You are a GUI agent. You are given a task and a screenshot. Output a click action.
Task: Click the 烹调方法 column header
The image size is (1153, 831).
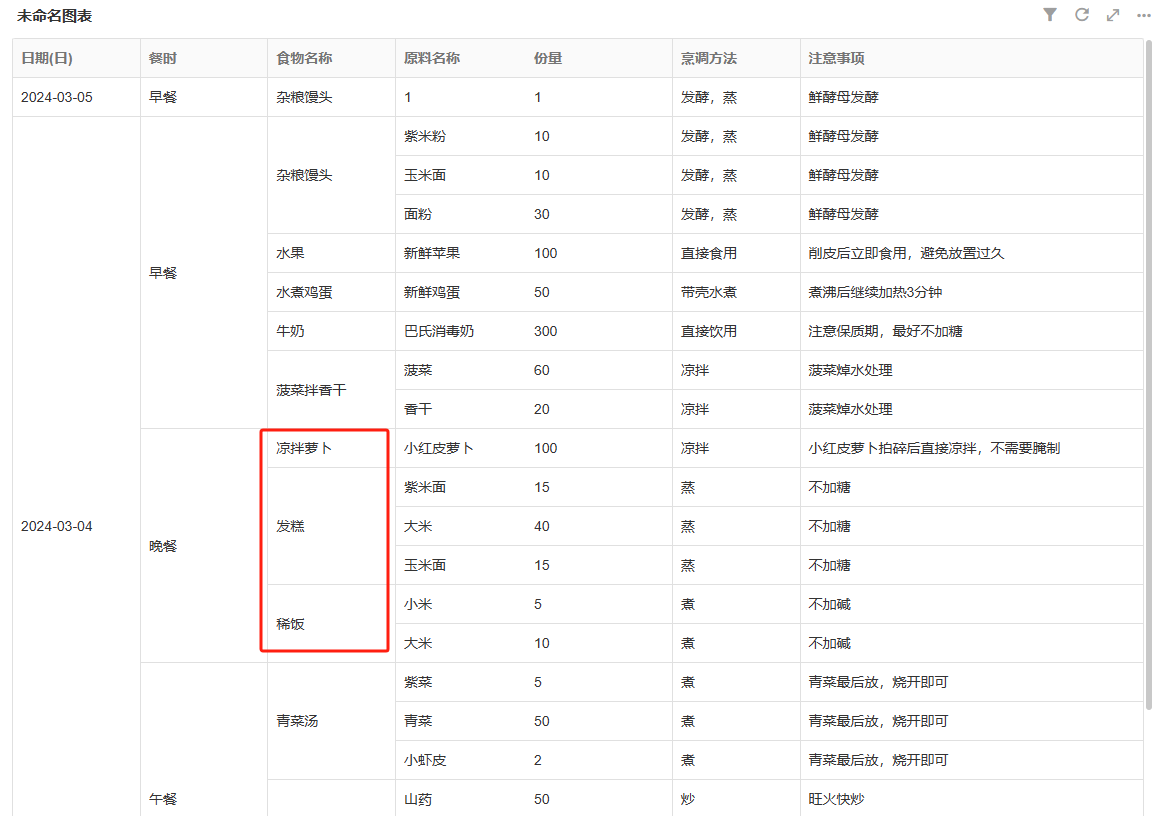[x=709, y=58]
